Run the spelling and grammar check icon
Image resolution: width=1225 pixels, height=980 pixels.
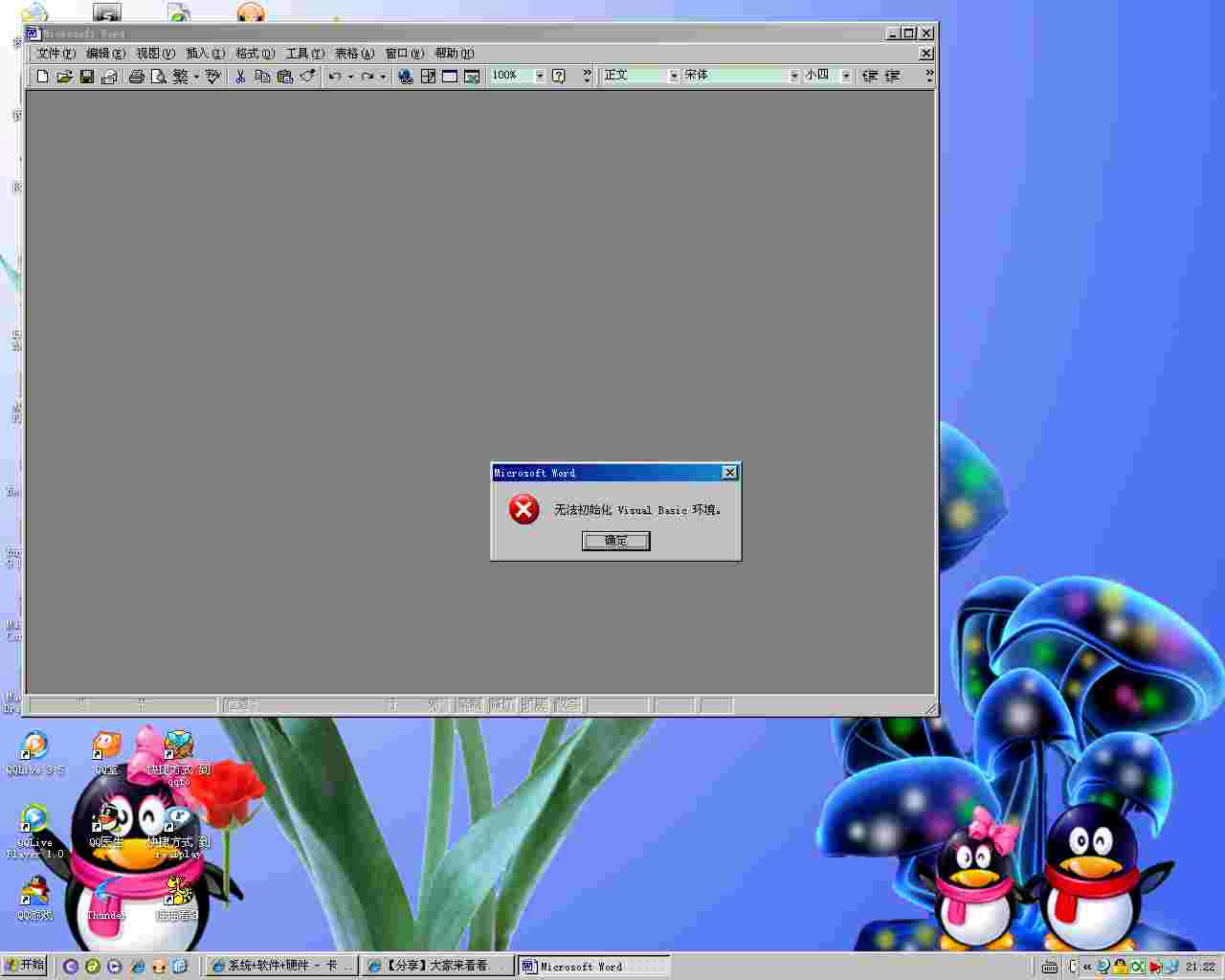[213, 77]
